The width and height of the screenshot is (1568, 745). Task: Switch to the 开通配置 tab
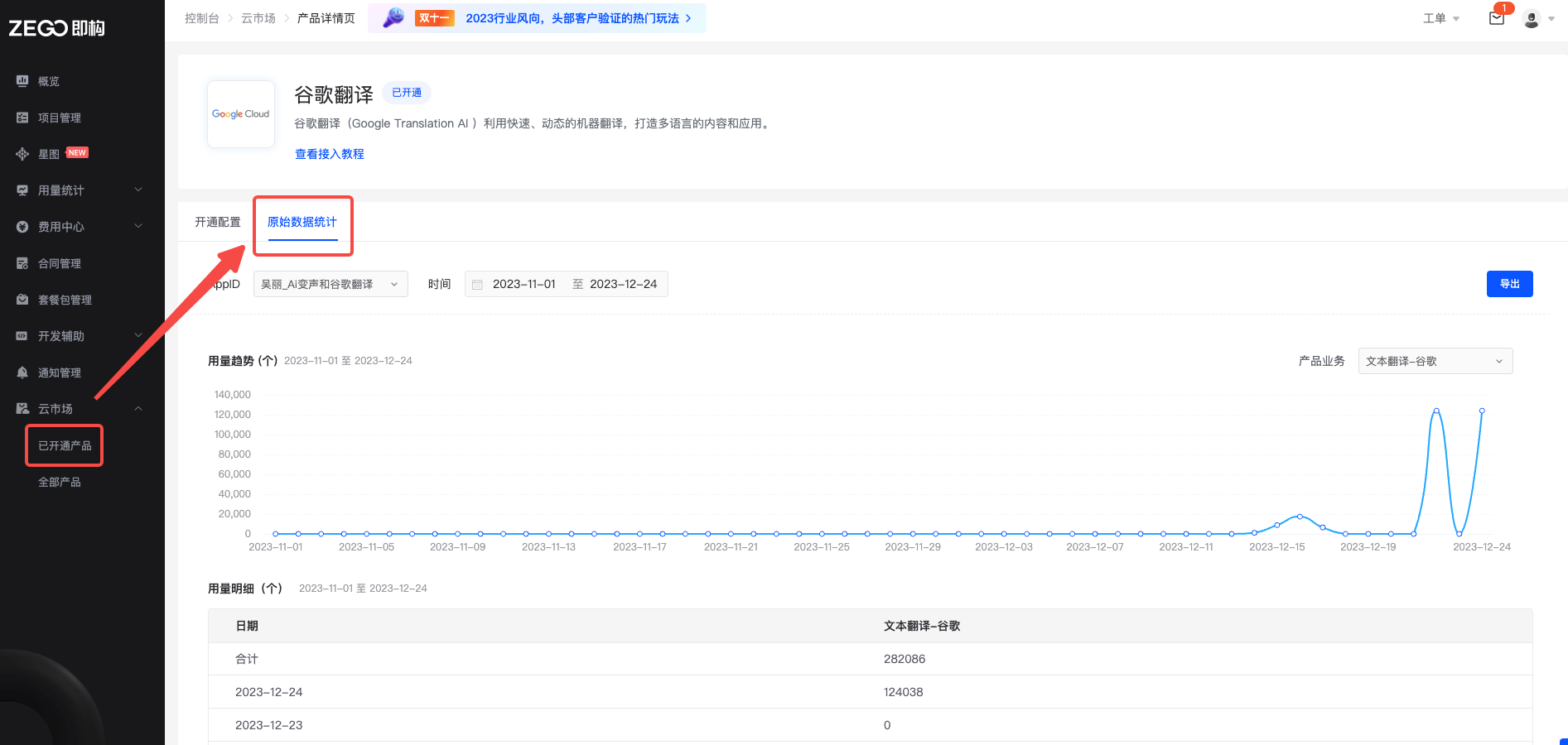click(218, 222)
